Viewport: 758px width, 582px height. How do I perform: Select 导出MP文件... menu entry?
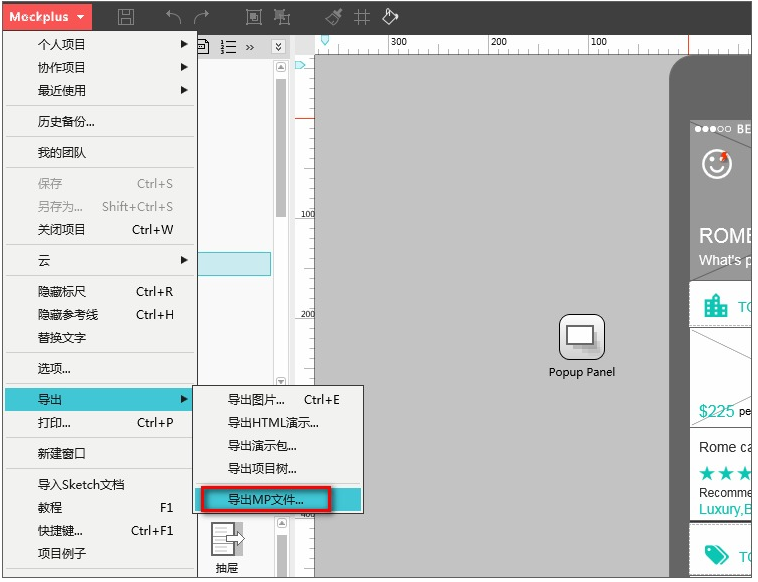[x=278, y=500]
